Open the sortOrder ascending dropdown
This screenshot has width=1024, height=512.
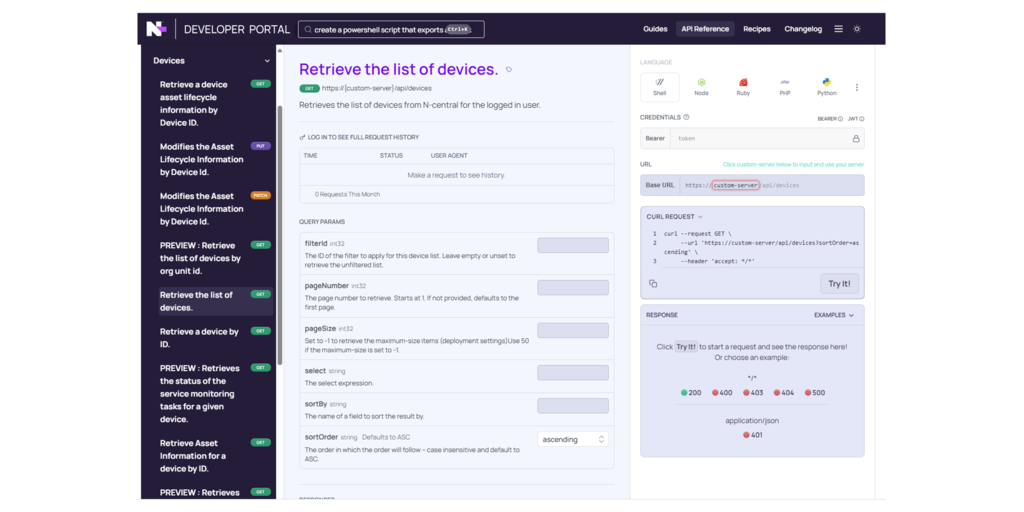(573, 440)
